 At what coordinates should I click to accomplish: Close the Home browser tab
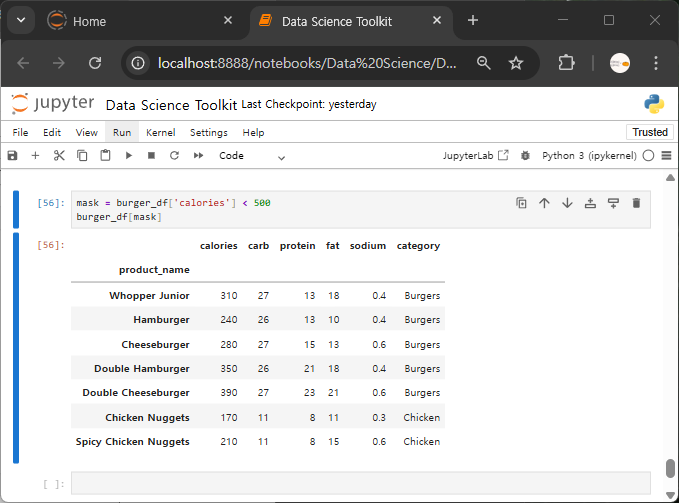(x=228, y=20)
